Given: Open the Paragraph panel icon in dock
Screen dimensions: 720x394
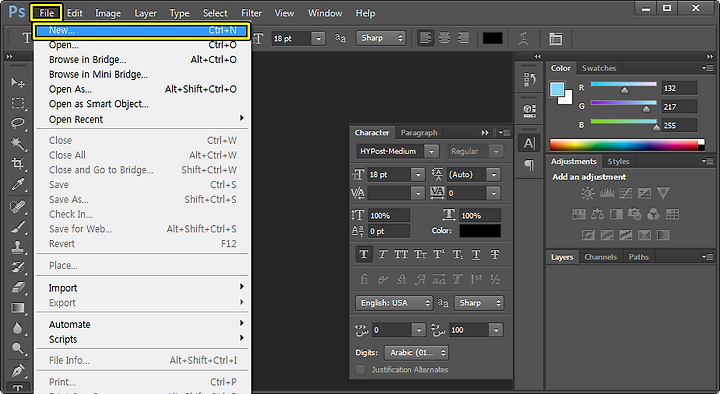Looking at the screenshot, I should (529, 165).
